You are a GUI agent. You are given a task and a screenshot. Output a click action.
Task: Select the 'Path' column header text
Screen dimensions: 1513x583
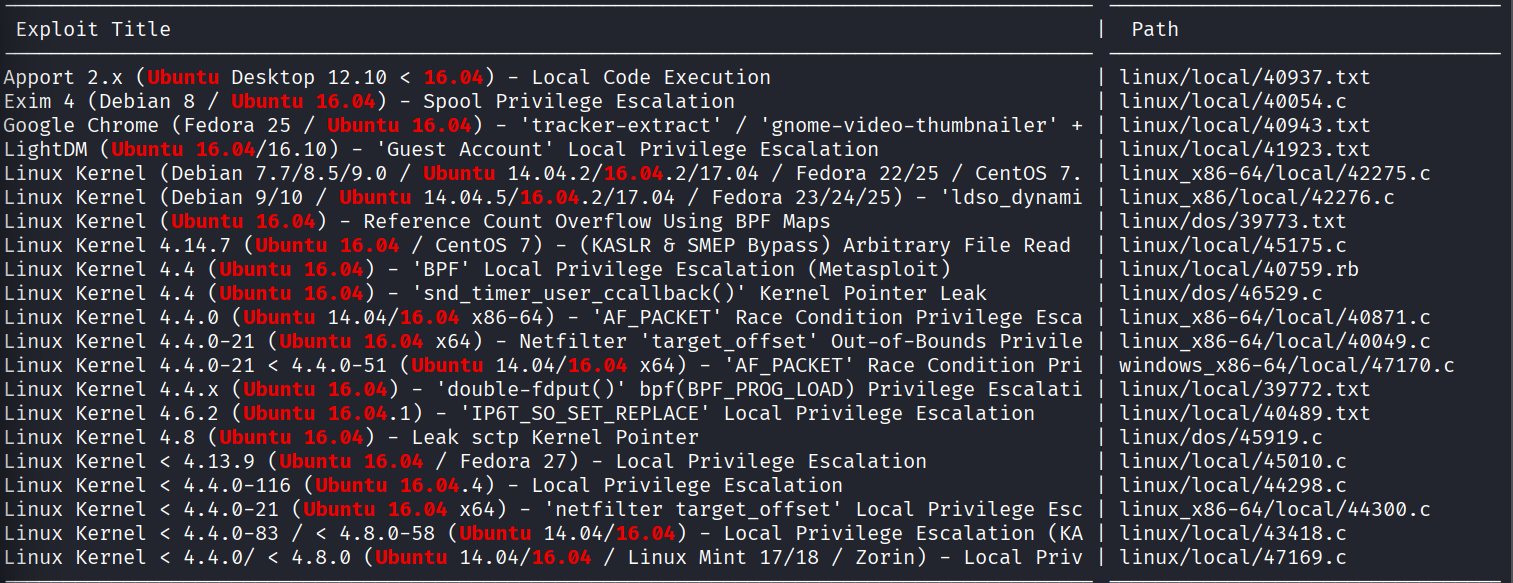1155,29
